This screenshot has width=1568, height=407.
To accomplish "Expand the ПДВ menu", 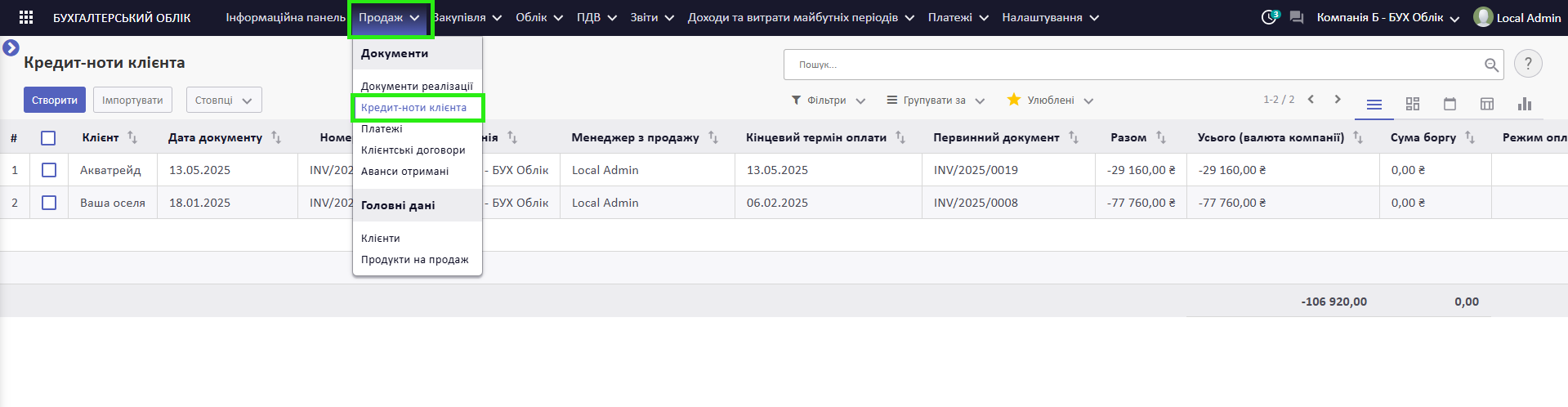I will (x=596, y=17).
